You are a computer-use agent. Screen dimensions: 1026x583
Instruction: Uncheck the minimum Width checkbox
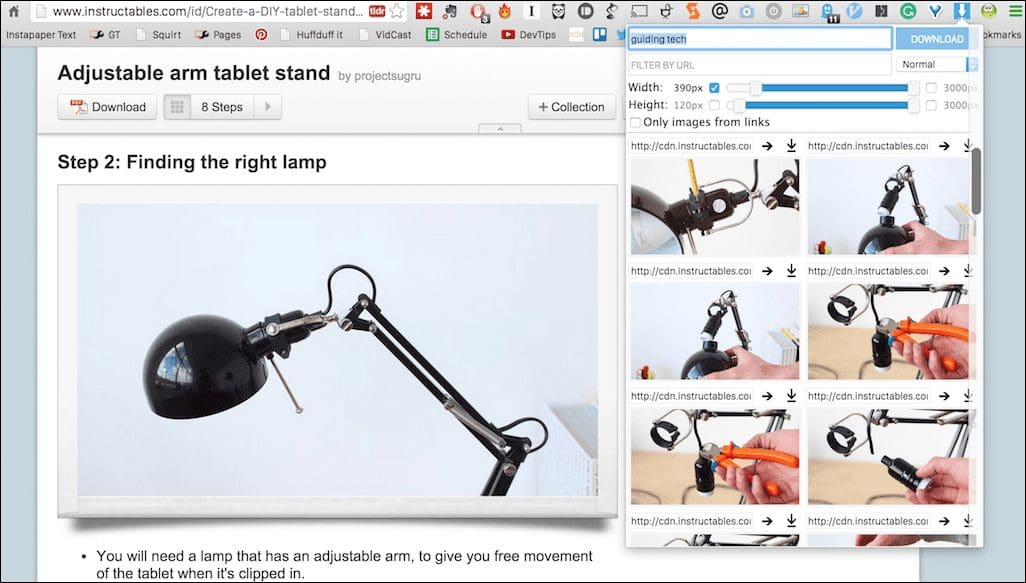(714, 88)
